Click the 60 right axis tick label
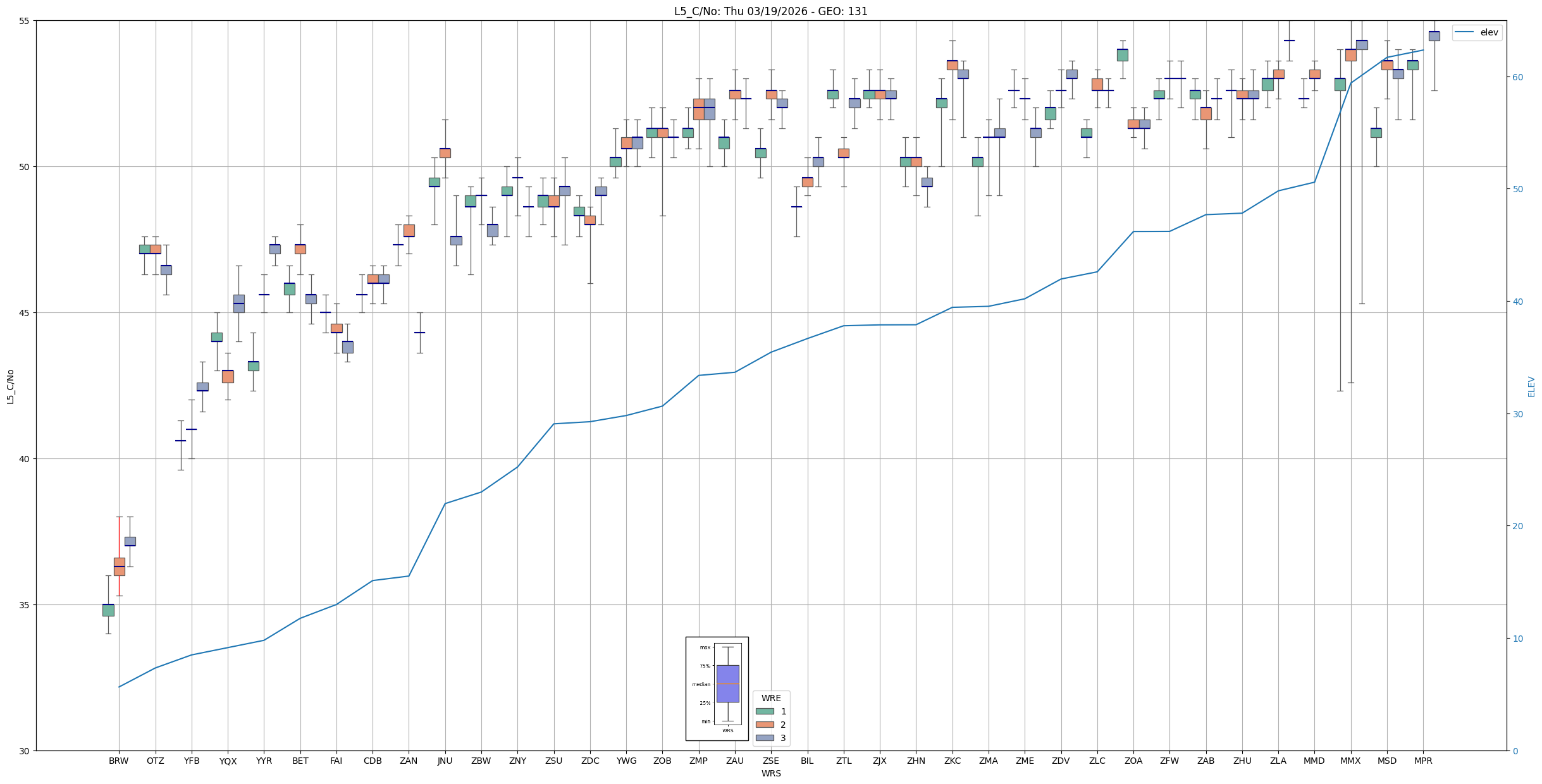Image resolution: width=1542 pixels, height=784 pixels. (1517, 77)
